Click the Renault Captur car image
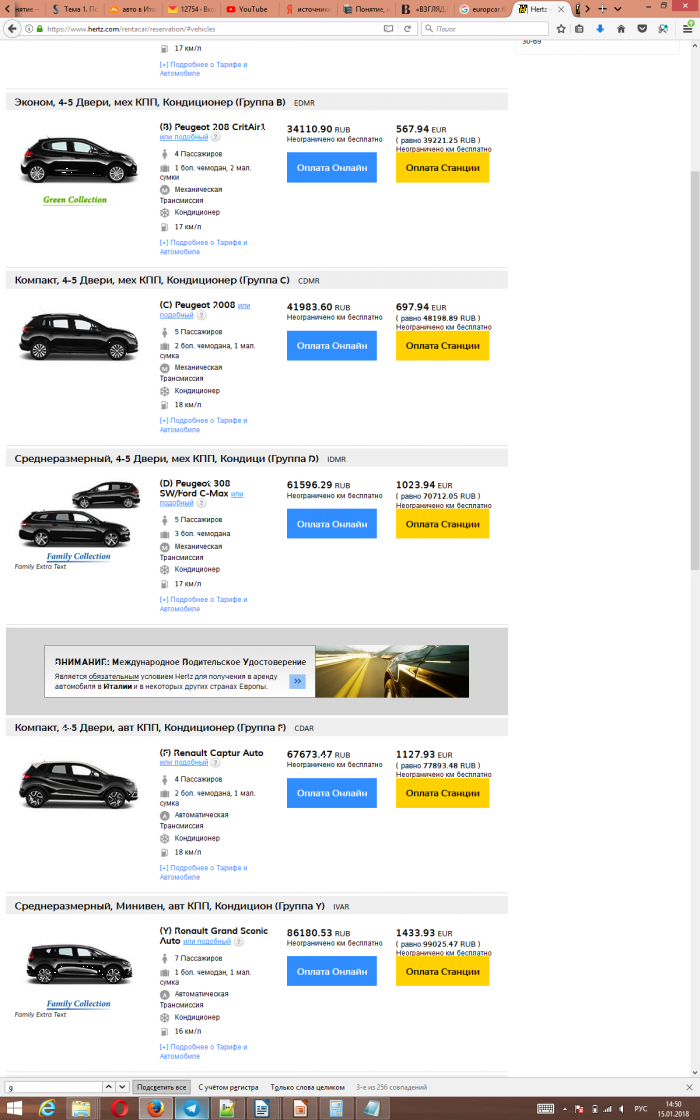 pos(79,784)
